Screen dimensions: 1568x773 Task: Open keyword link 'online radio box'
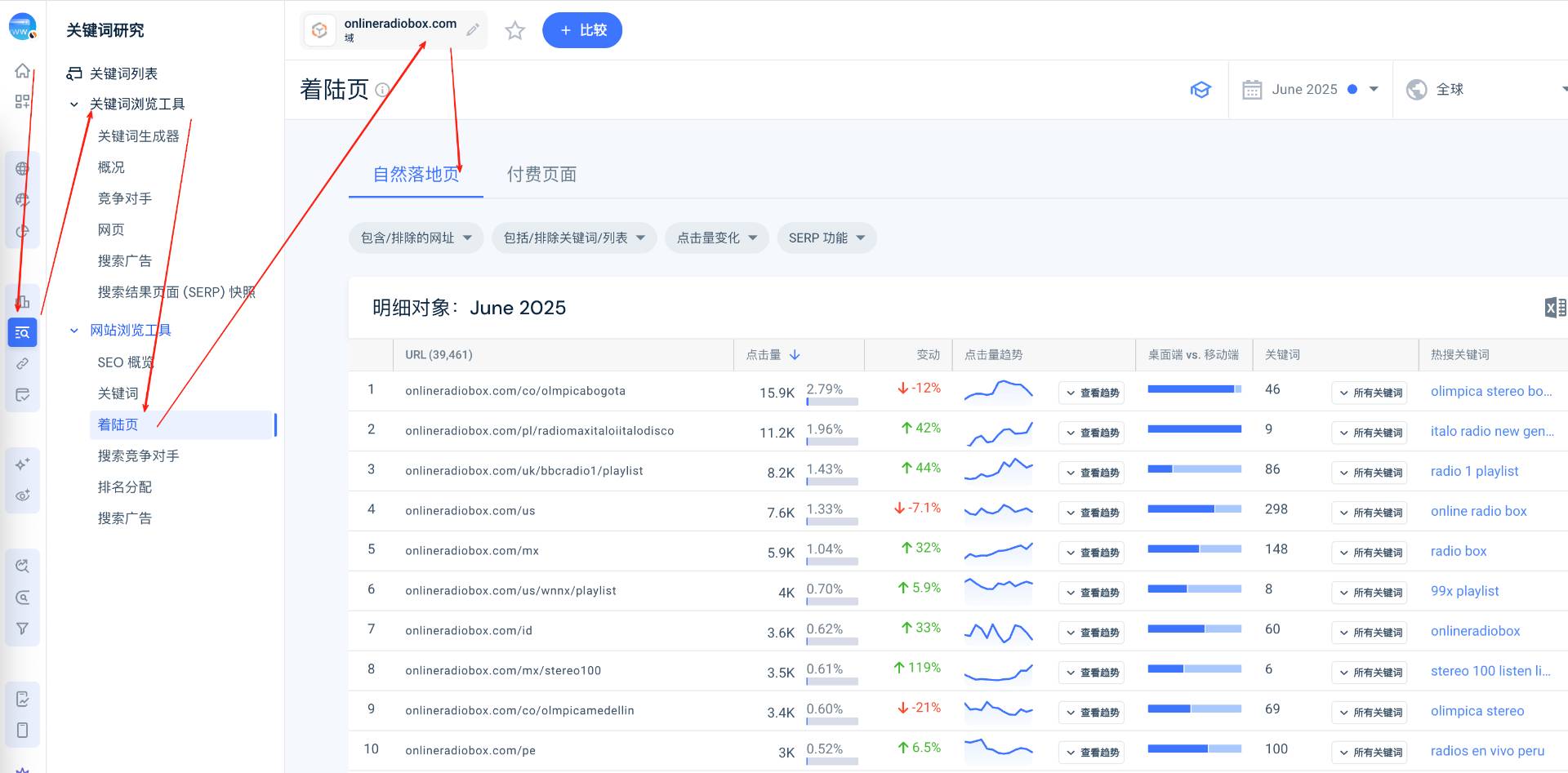[1478, 511]
